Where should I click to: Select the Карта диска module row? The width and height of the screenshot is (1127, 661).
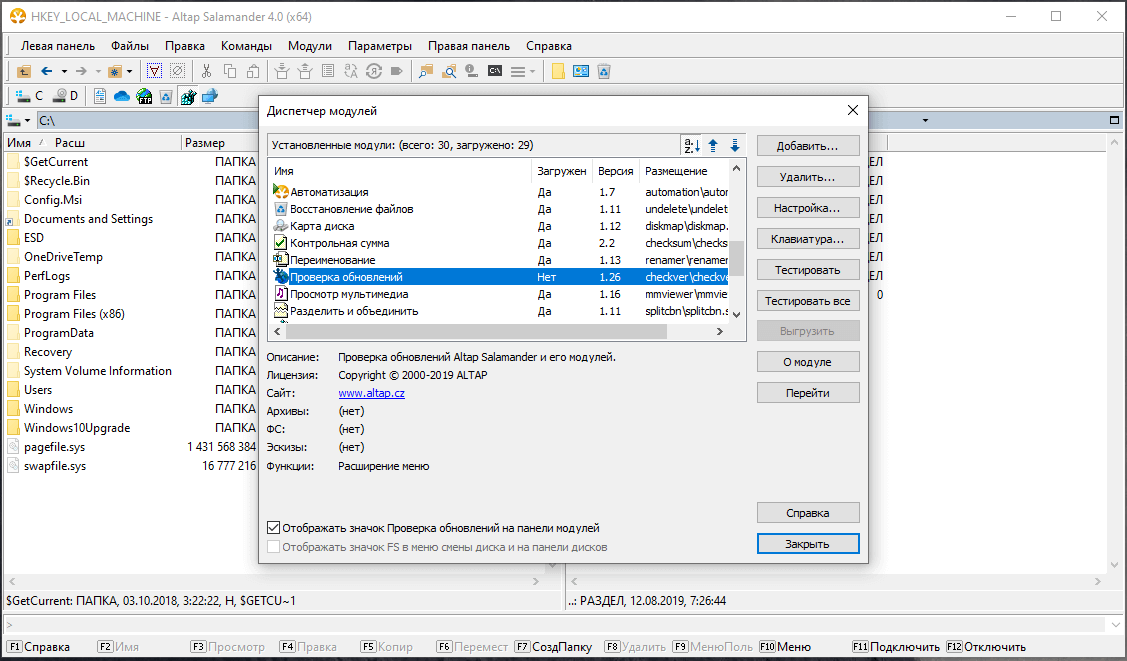[x=500, y=226]
